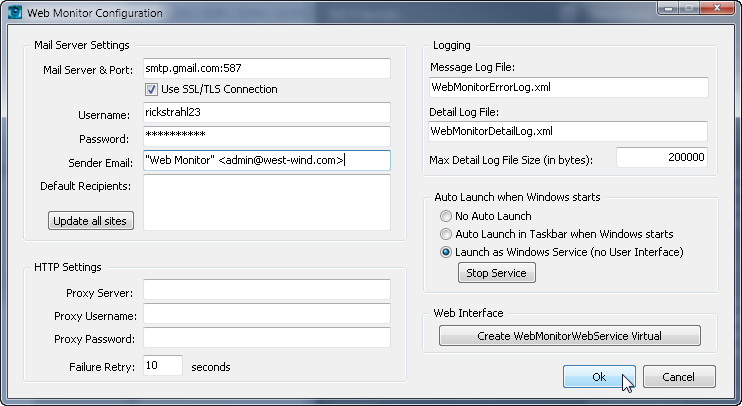Select the No Auto Launch option
The image size is (742, 406).
click(446, 216)
